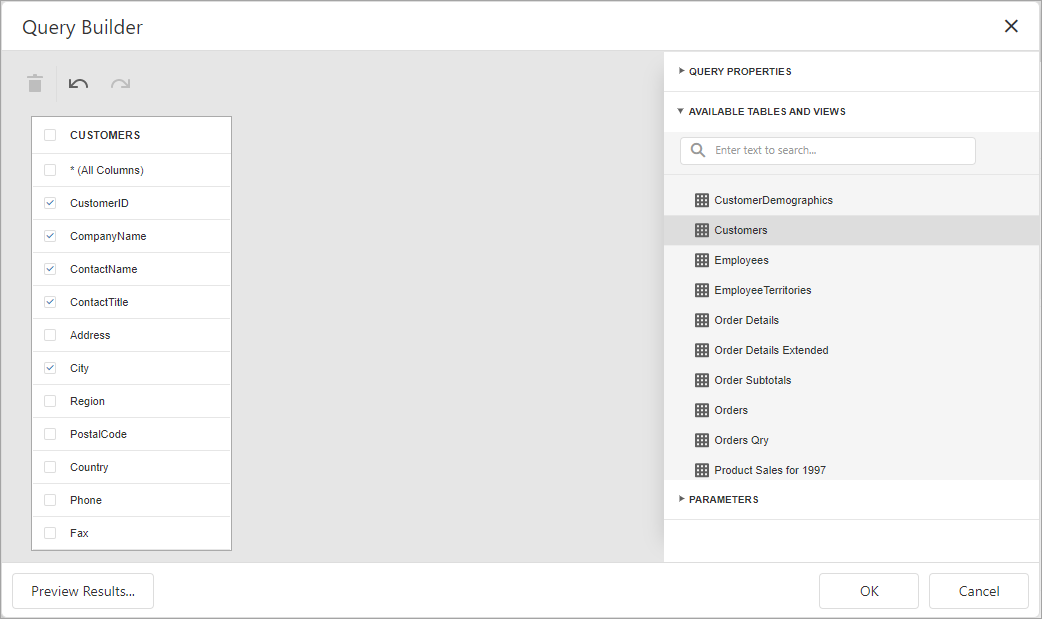
Task: Click the table icon beside Orders Qry
Action: click(702, 440)
